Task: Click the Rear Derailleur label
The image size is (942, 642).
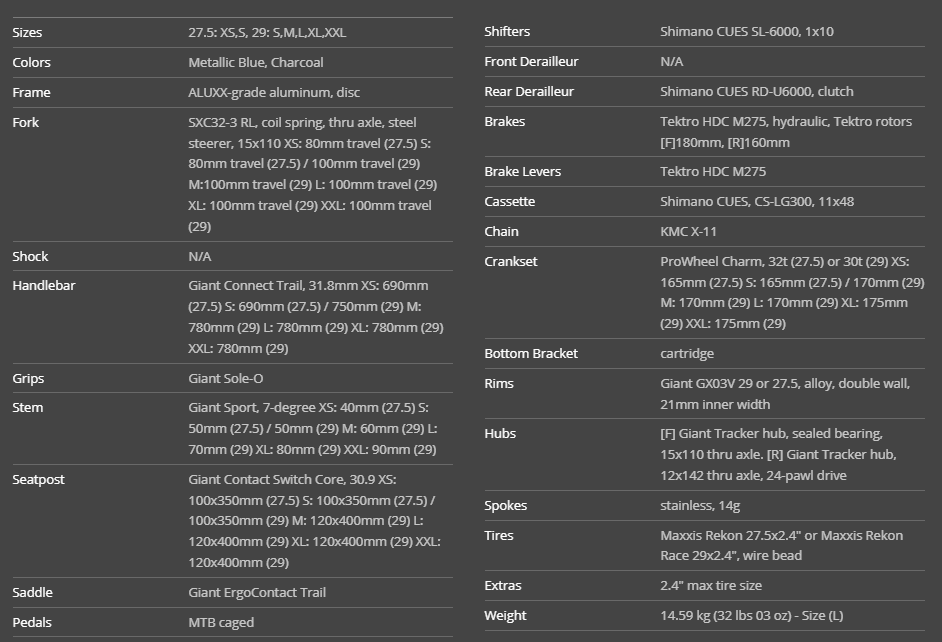Action: pos(529,91)
